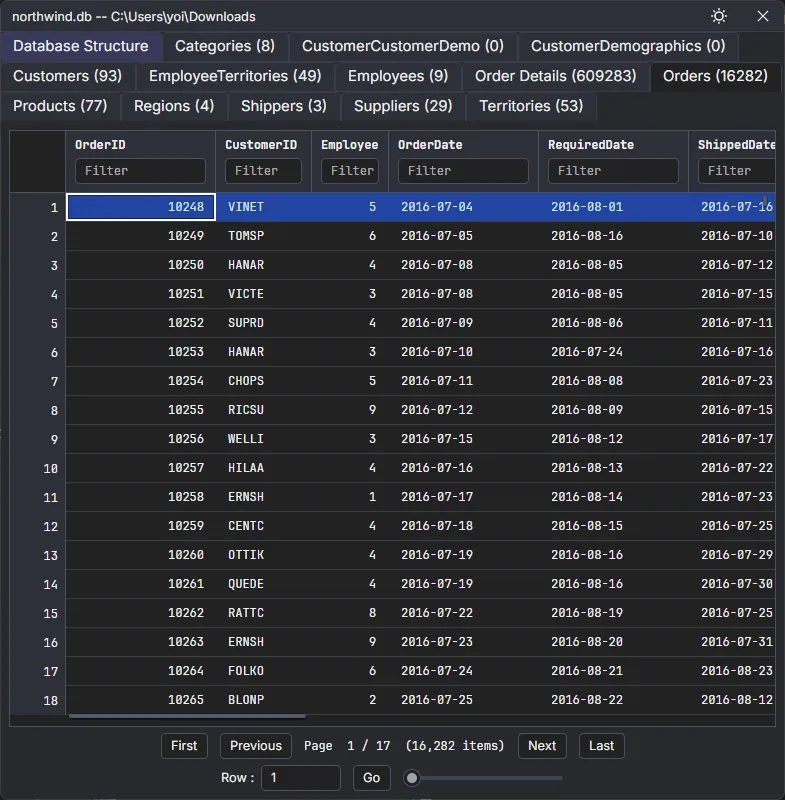The width and height of the screenshot is (785, 800).
Task: Switch to the Categories (8) tab
Action: tap(225, 46)
